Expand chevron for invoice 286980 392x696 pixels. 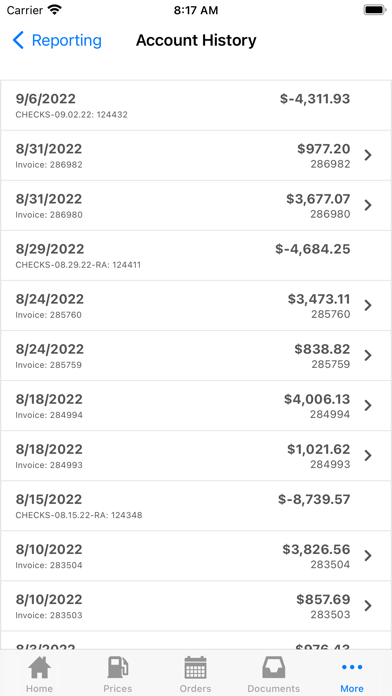click(368, 205)
